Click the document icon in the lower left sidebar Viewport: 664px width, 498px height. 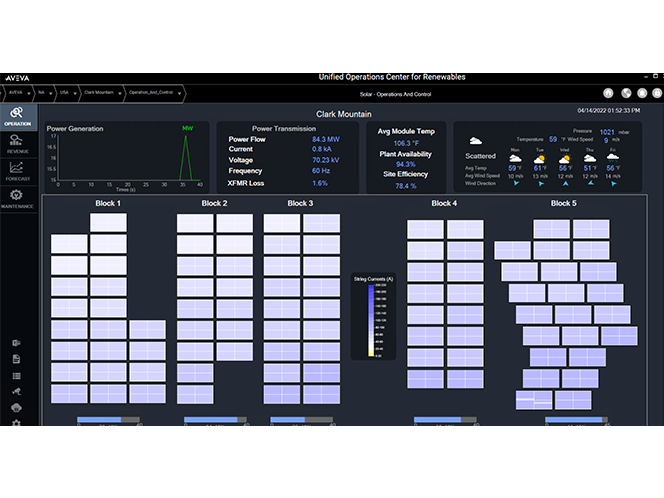(16, 359)
